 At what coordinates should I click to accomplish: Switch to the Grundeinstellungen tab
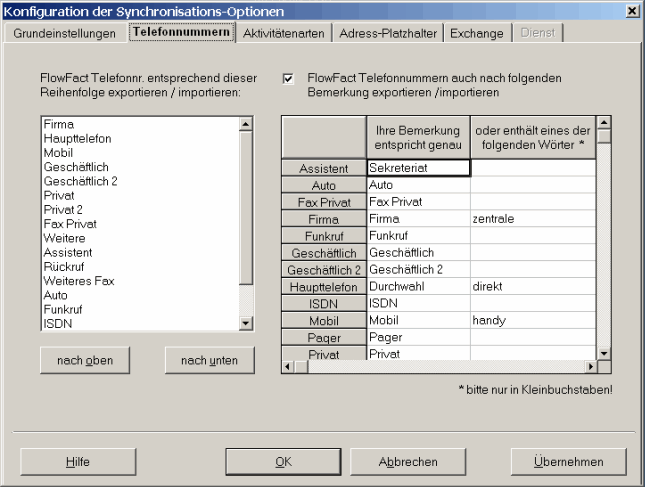point(65,33)
